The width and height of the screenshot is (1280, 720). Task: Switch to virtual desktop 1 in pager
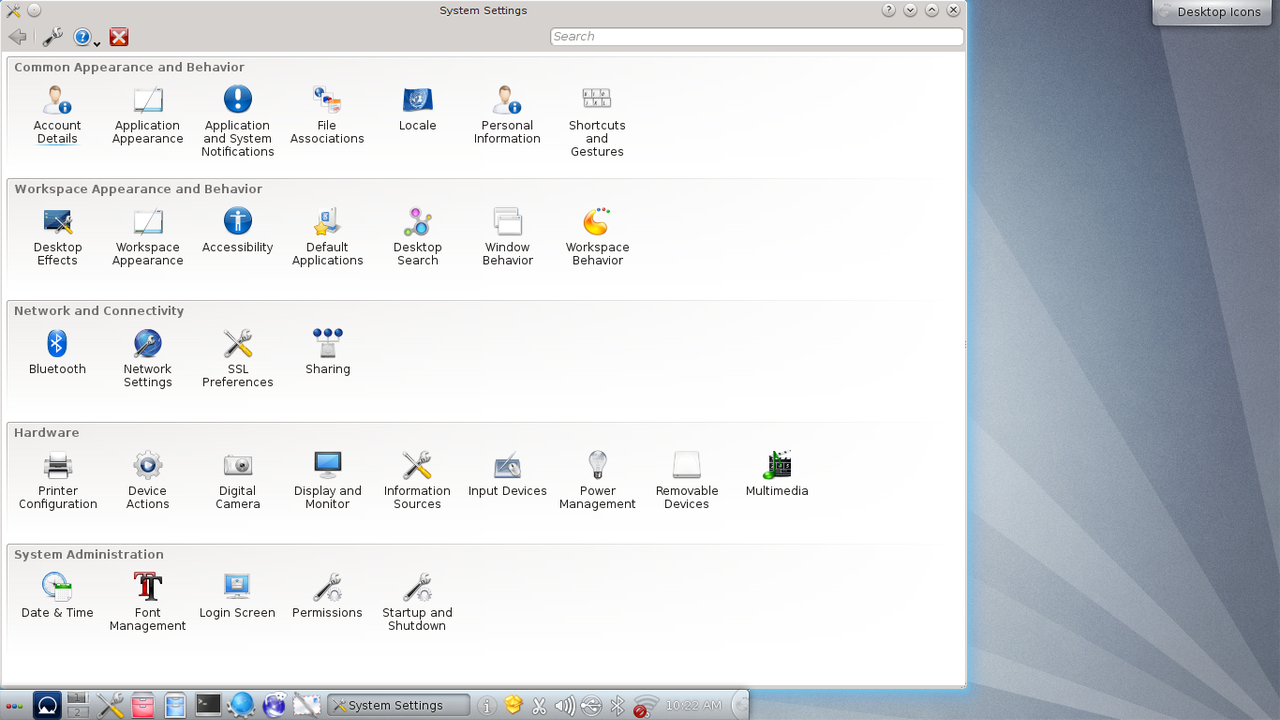78,698
